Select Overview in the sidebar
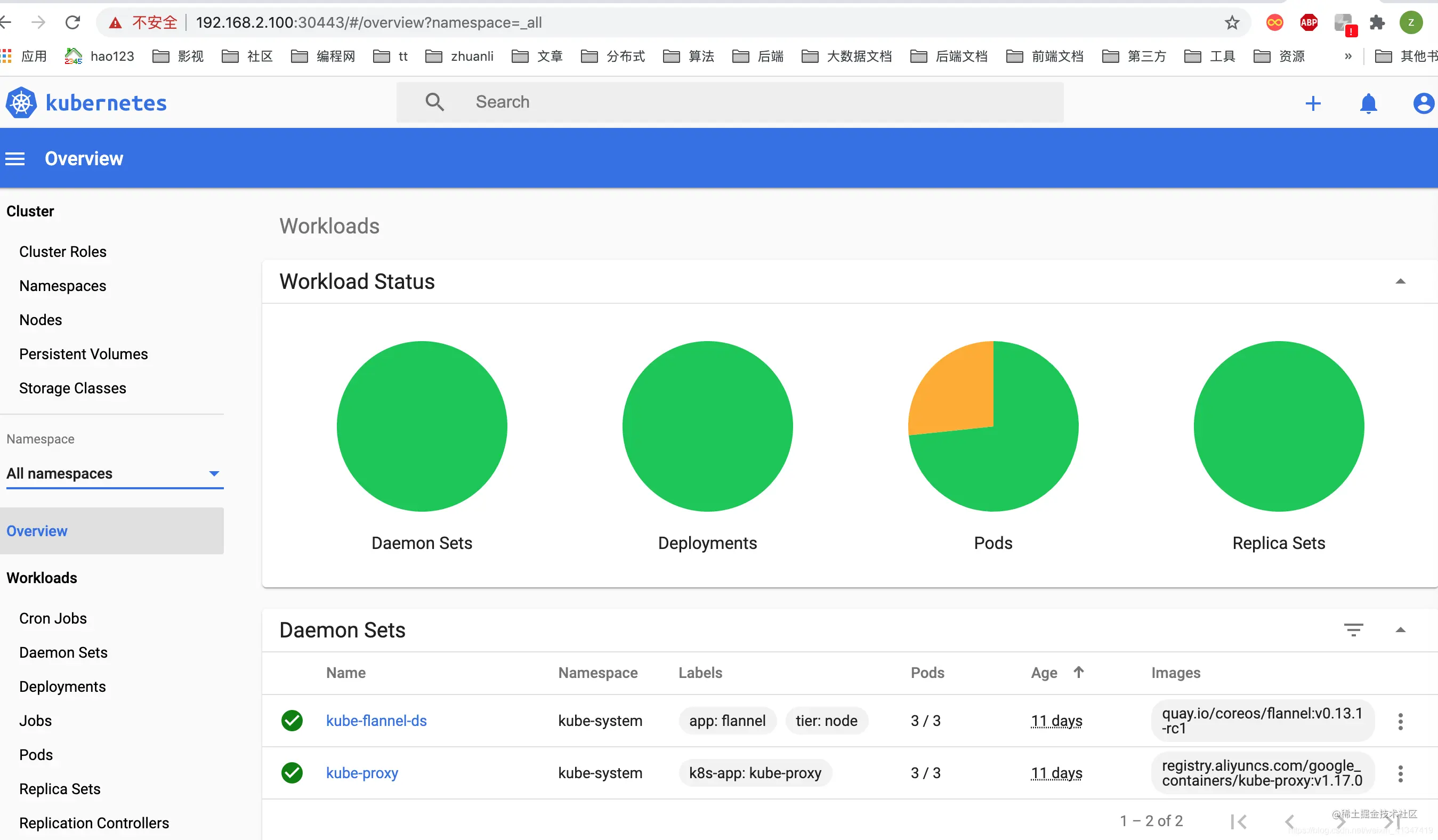The height and width of the screenshot is (840, 1438). 112,531
